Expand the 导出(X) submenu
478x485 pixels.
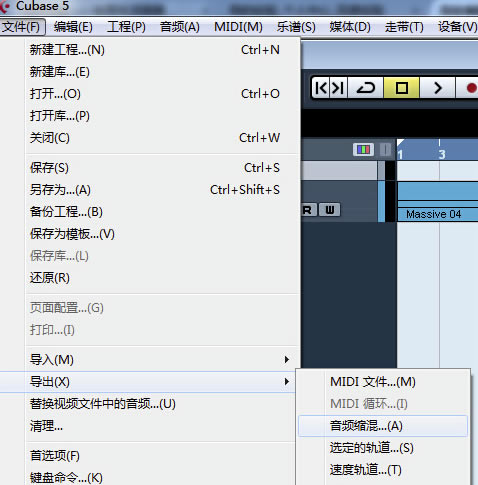(148, 382)
